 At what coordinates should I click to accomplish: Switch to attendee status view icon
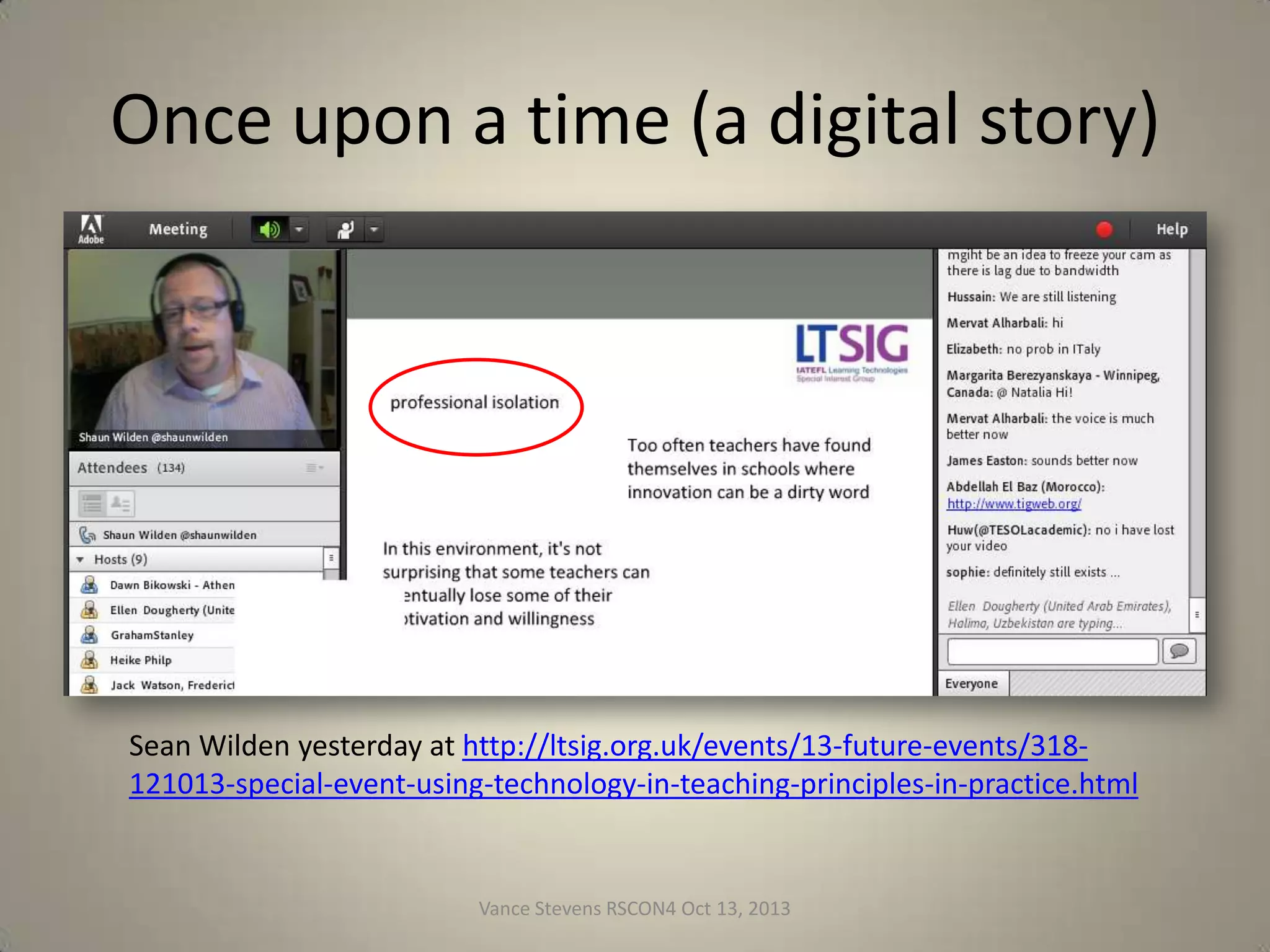coord(120,504)
